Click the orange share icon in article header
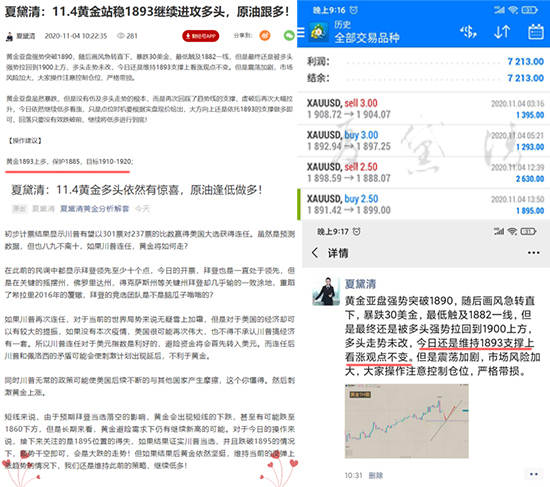This screenshot has width=550, height=487. point(265,35)
